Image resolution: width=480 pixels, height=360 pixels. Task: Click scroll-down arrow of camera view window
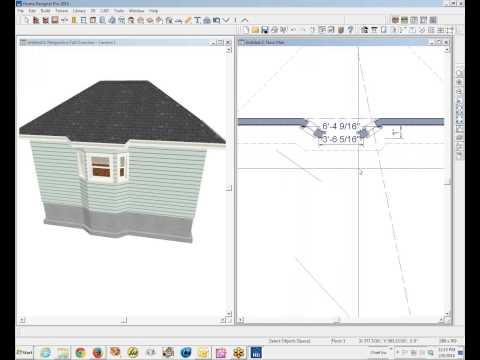229,314
